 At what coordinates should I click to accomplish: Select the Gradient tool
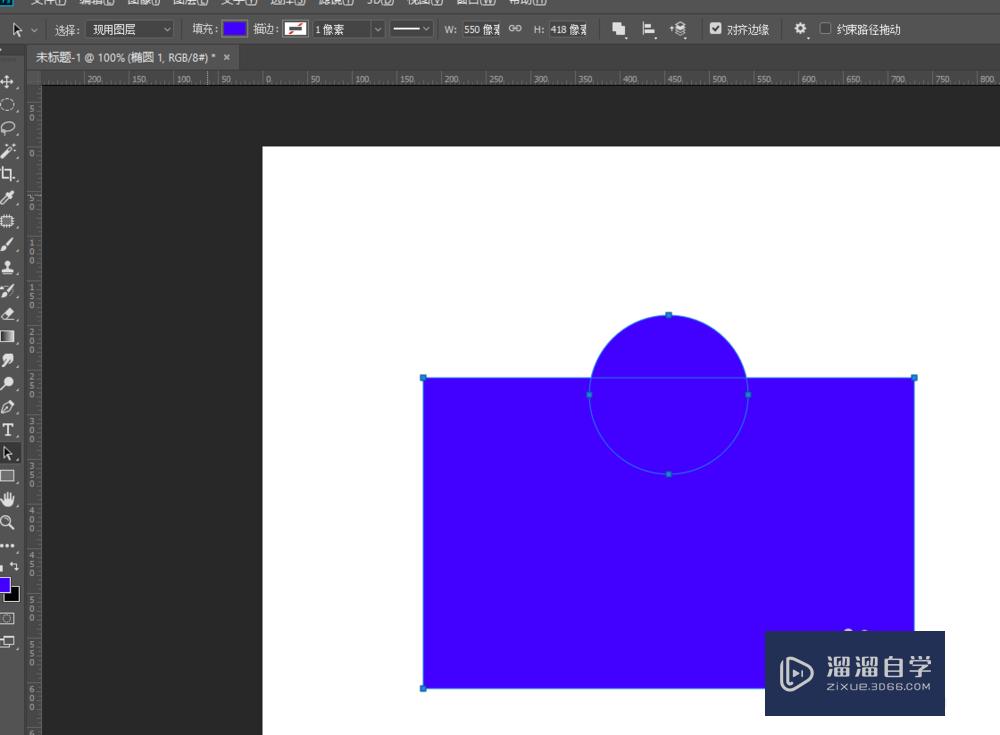point(8,337)
